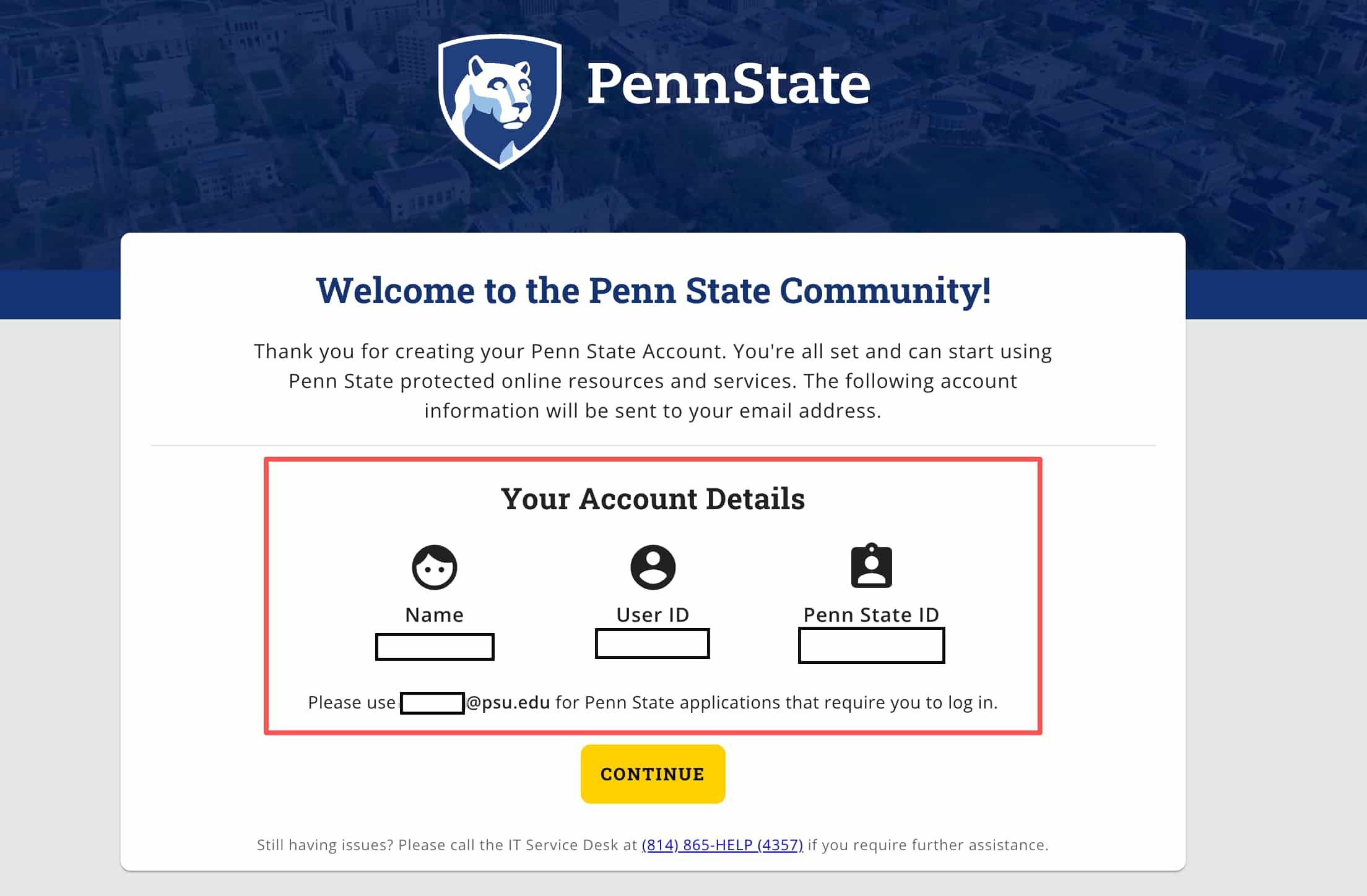Click the Still having issues help text

tap(447, 845)
